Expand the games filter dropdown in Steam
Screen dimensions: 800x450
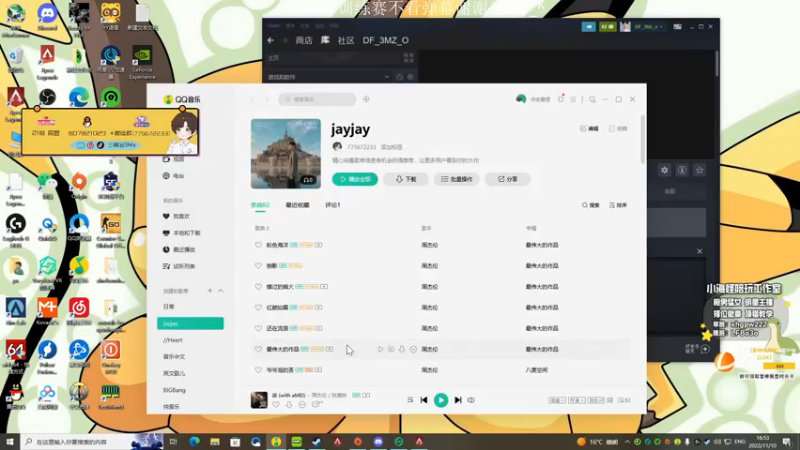(x=387, y=77)
